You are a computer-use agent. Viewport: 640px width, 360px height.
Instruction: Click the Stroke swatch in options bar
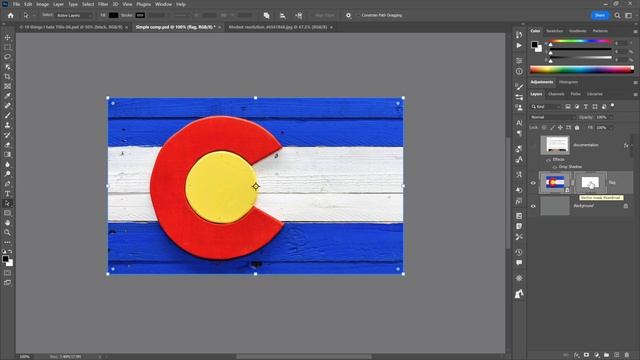[x=140, y=16]
